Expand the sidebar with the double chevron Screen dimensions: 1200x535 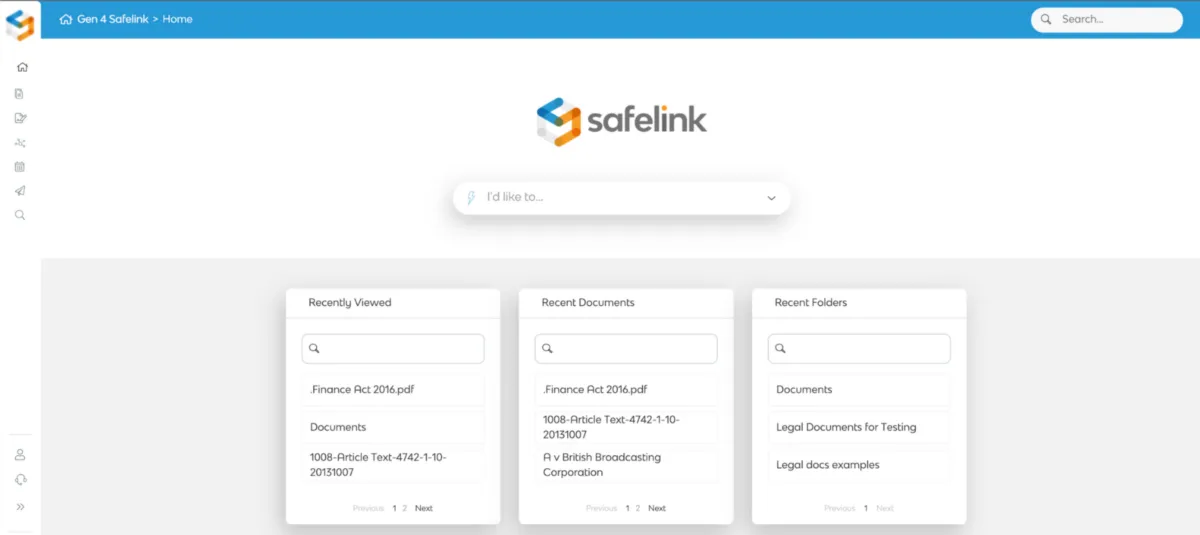tap(20, 507)
